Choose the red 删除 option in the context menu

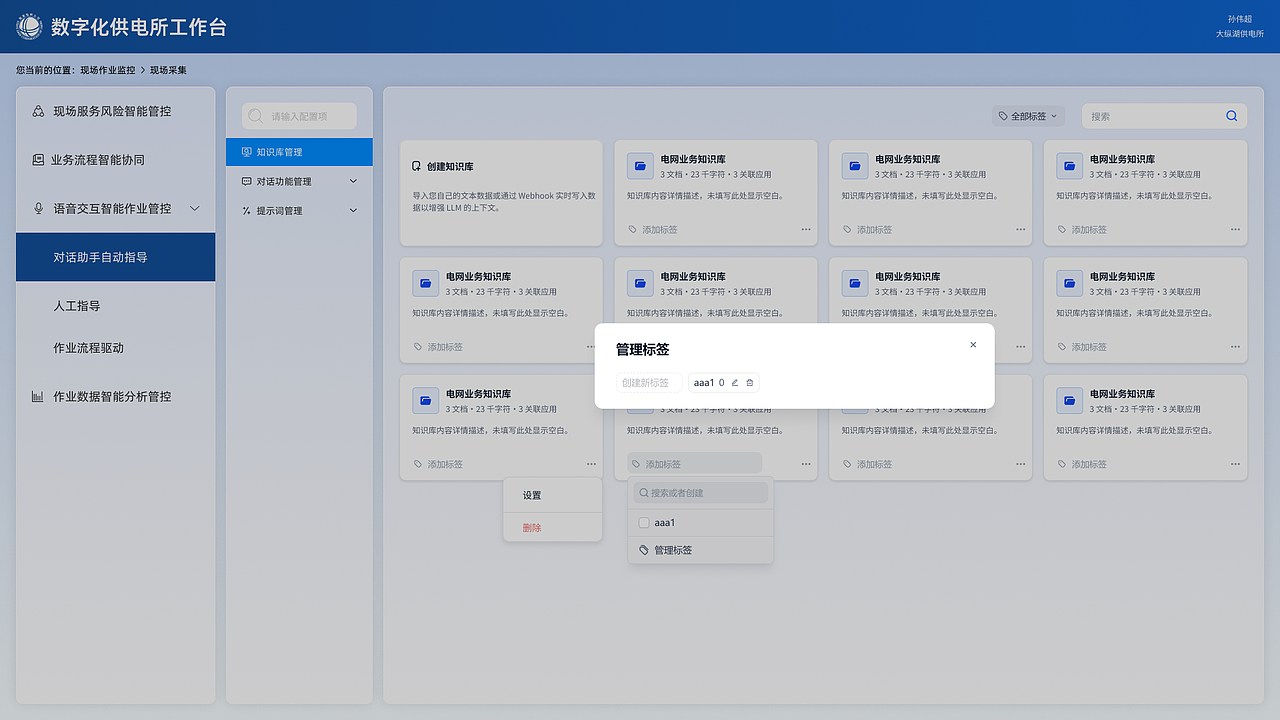[x=553, y=528]
